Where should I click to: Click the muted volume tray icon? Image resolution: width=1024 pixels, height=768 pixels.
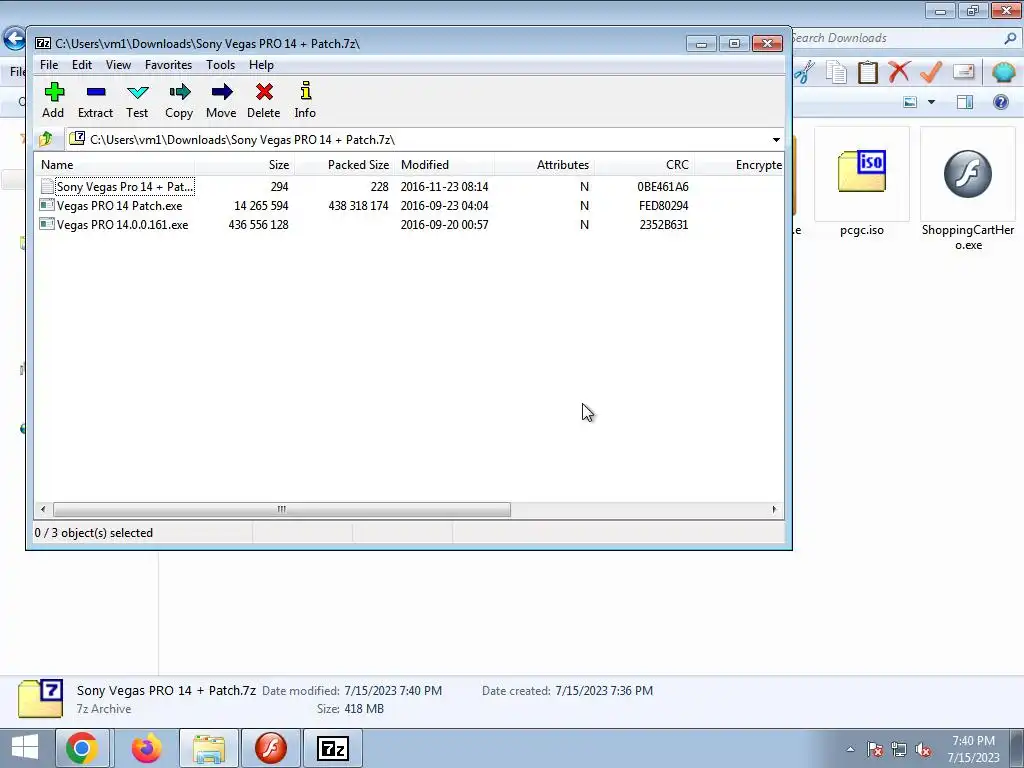(x=923, y=750)
